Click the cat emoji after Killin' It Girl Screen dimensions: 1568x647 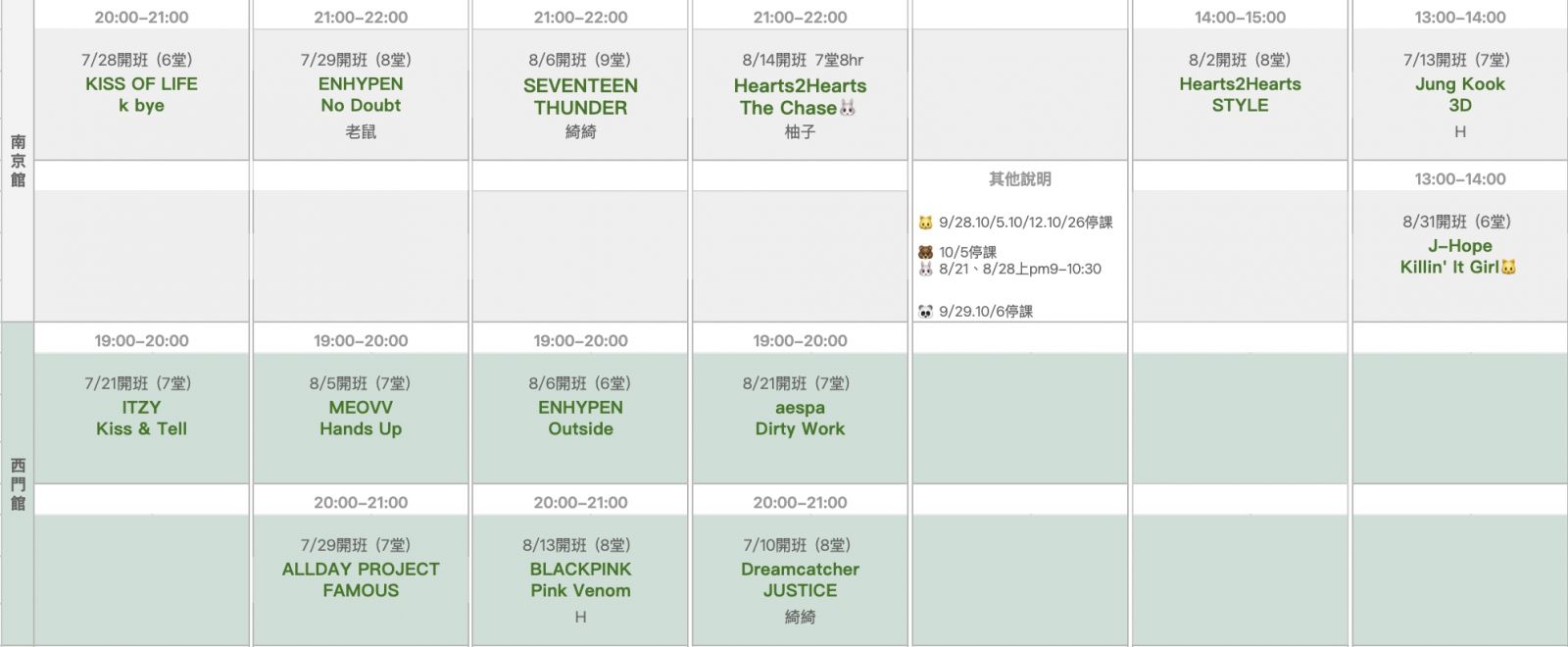tap(1508, 267)
